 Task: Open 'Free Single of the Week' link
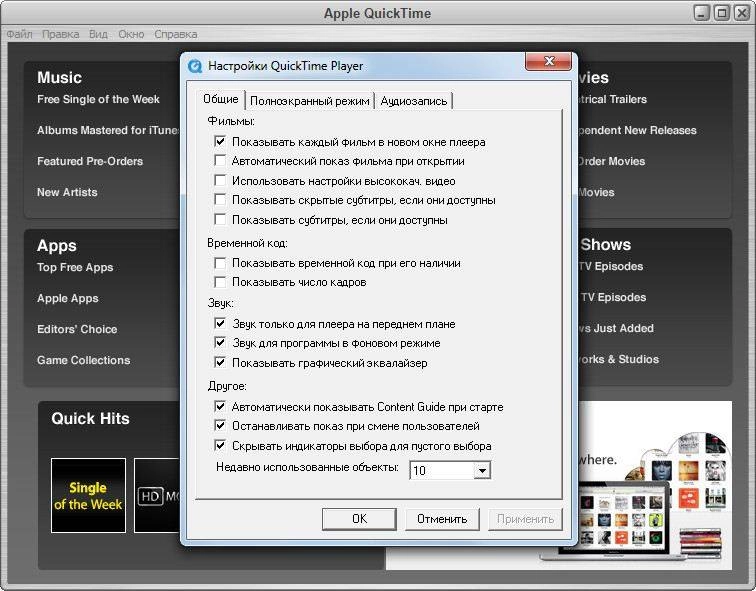click(98, 99)
